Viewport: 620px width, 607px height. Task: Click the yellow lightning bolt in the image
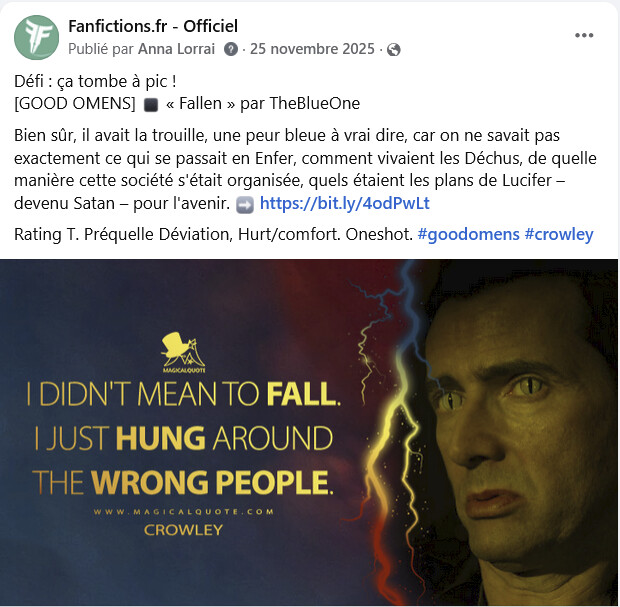391,455
